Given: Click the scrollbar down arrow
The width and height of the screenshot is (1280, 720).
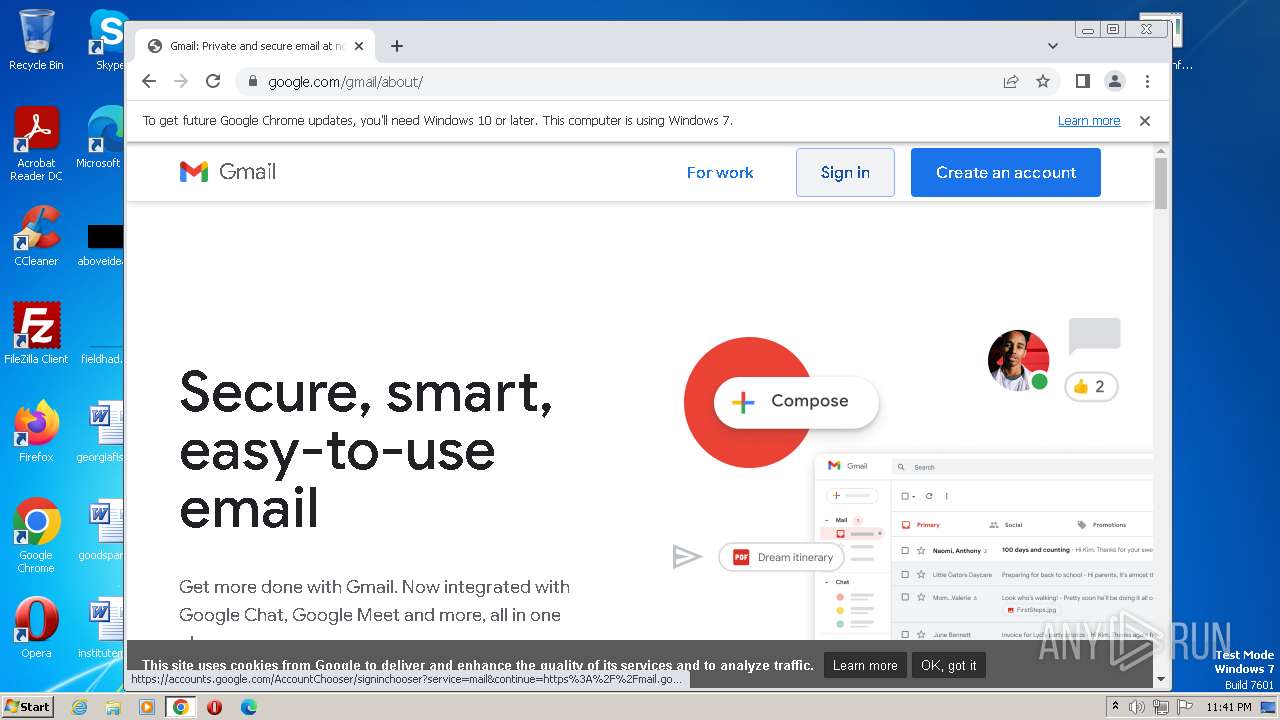Looking at the screenshot, I should (1161, 680).
